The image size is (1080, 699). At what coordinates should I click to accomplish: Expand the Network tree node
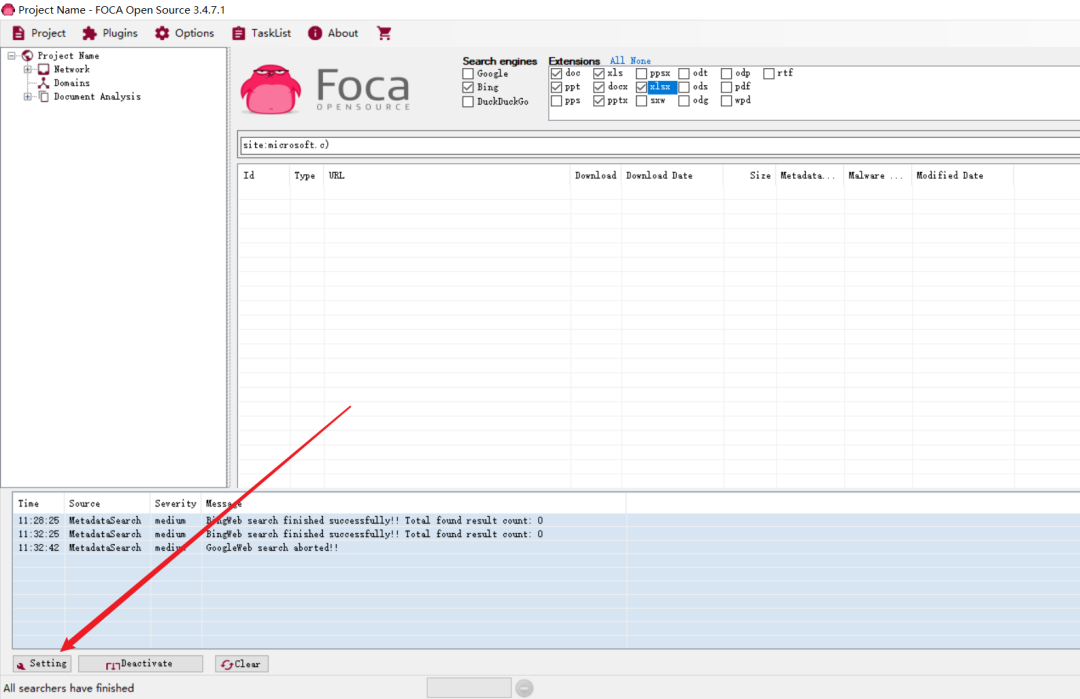[28, 70]
